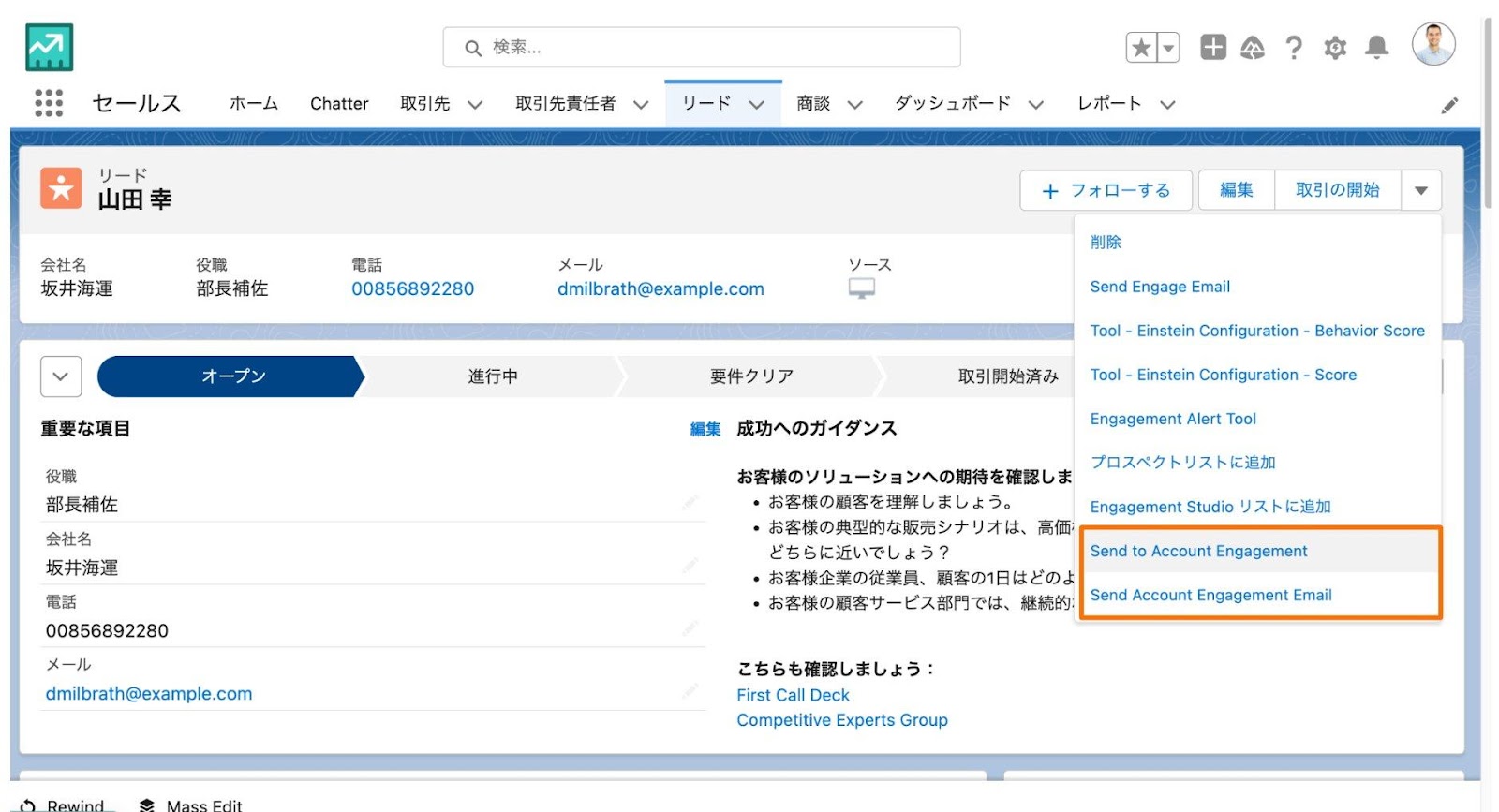Open the 取引先 tab
1499x812 pixels.
[x=425, y=103]
